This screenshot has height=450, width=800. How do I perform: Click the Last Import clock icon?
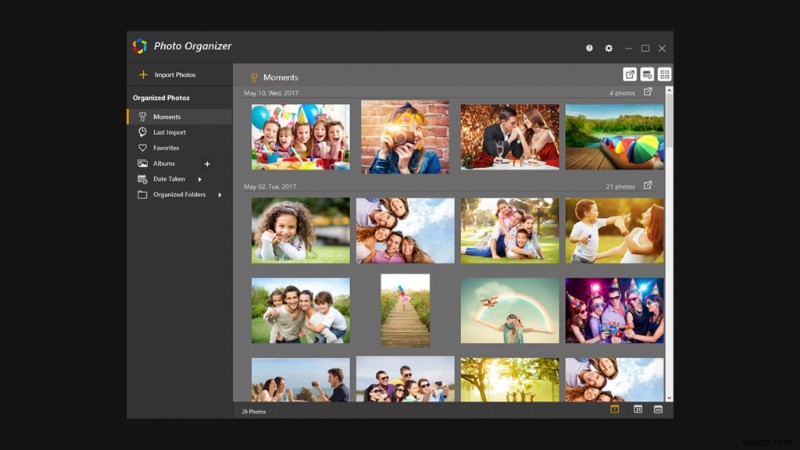coord(142,132)
